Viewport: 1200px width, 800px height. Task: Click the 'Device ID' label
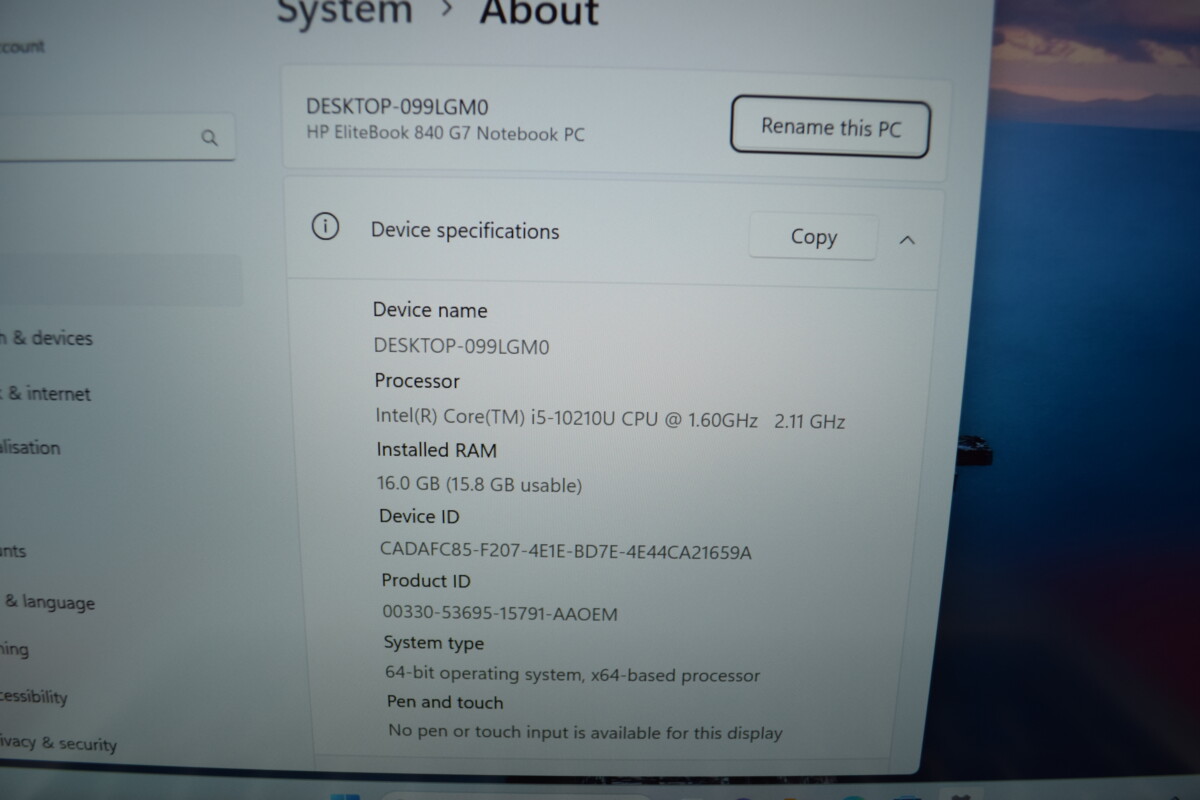[419, 516]
